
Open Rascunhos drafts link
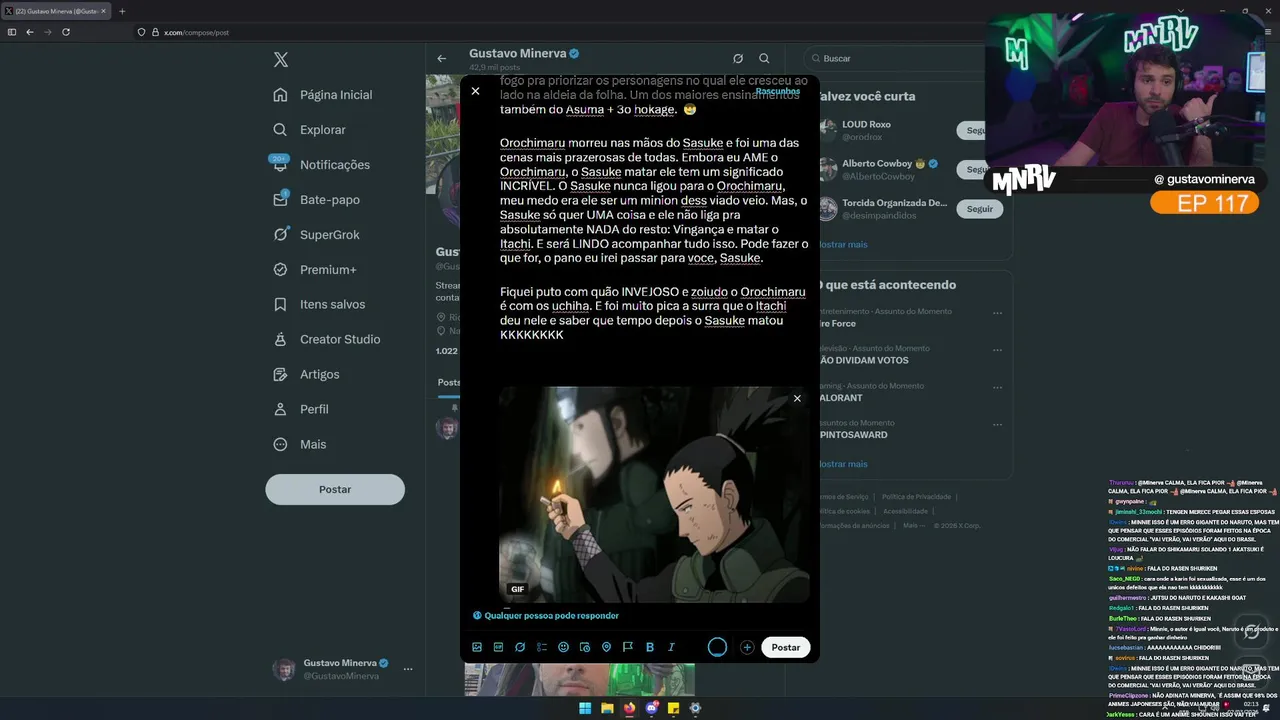pyautogui.click(x=778, y=91)
